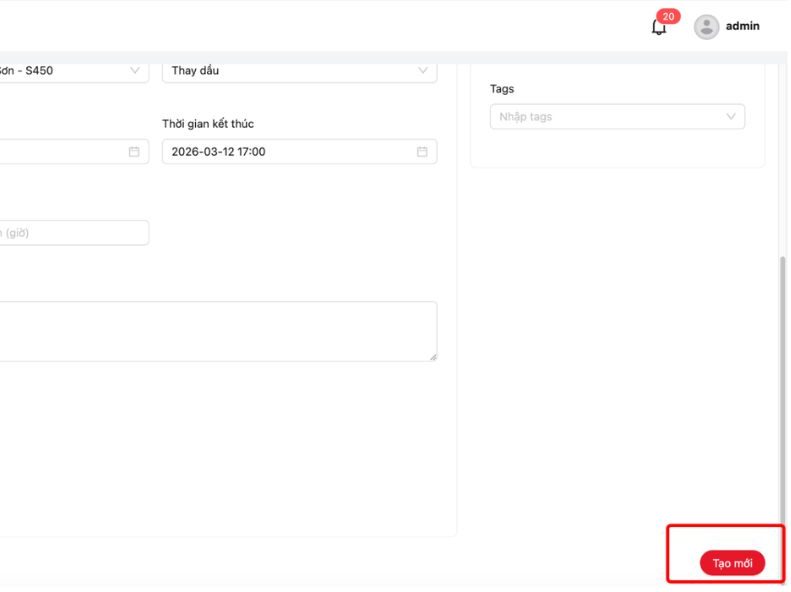The image size is (791, 592).
Task: Open the notification bell
Action: (x=658, y=28)
